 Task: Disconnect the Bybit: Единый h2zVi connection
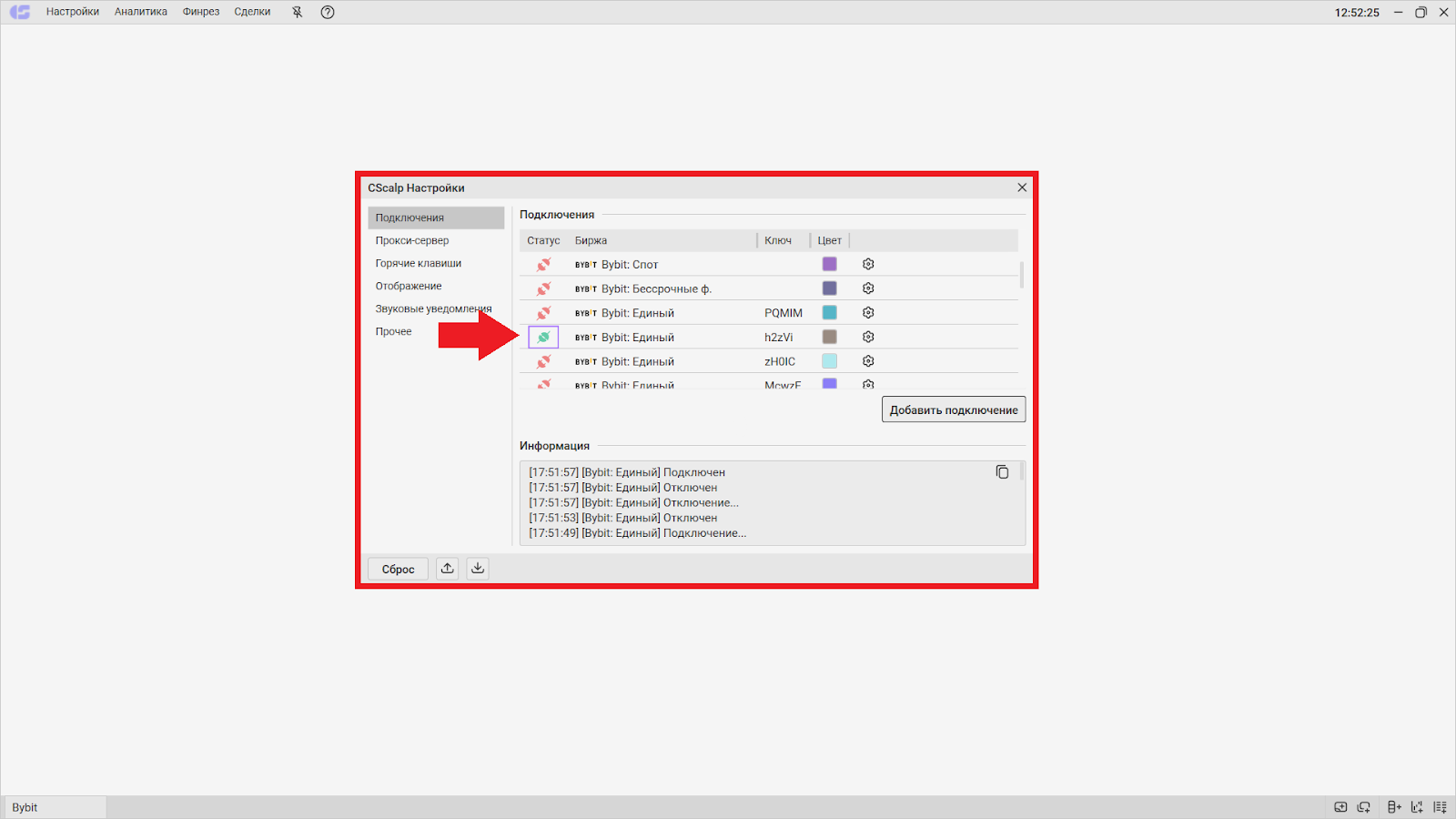coord(543,337)
